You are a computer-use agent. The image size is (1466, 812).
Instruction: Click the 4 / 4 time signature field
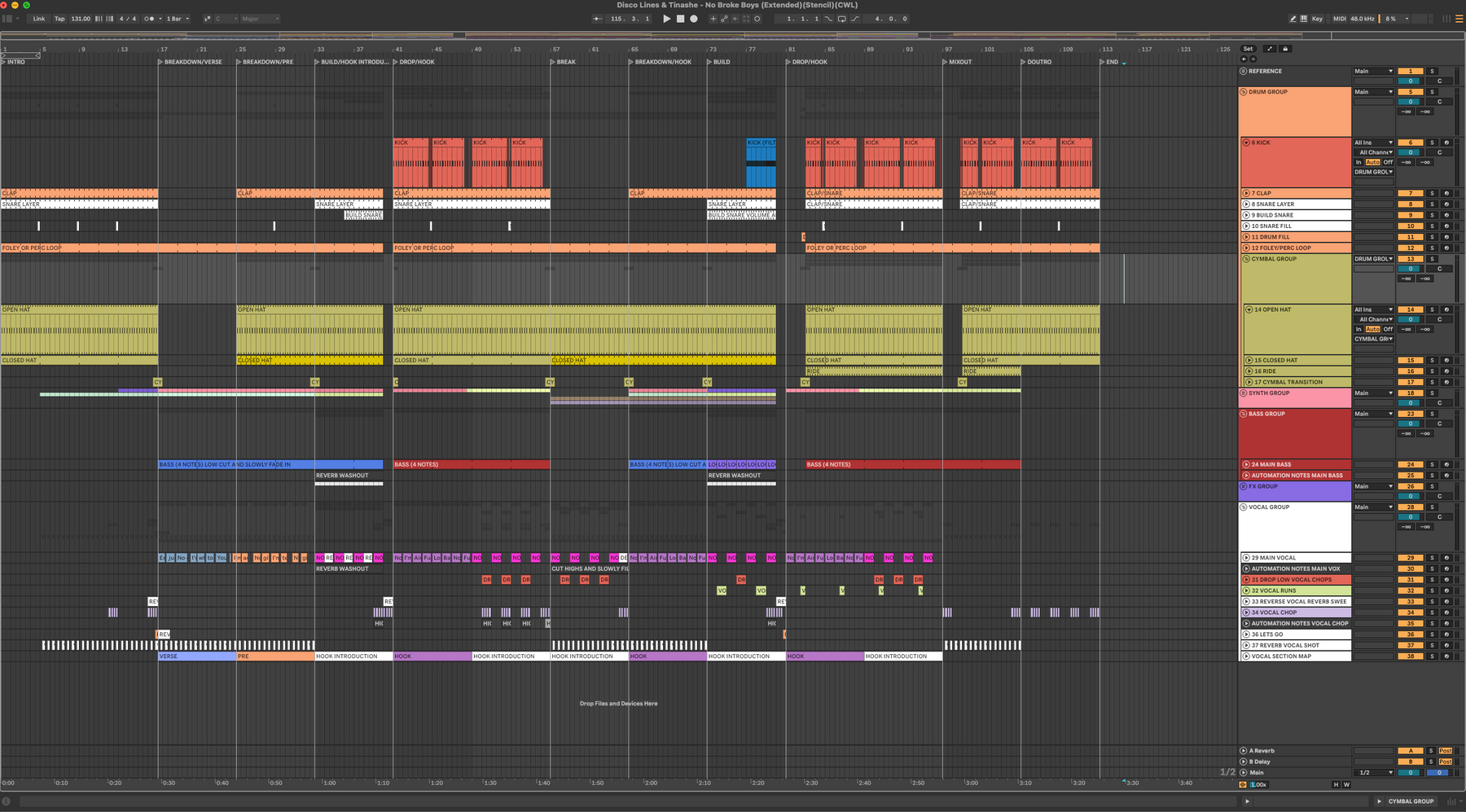128,19
